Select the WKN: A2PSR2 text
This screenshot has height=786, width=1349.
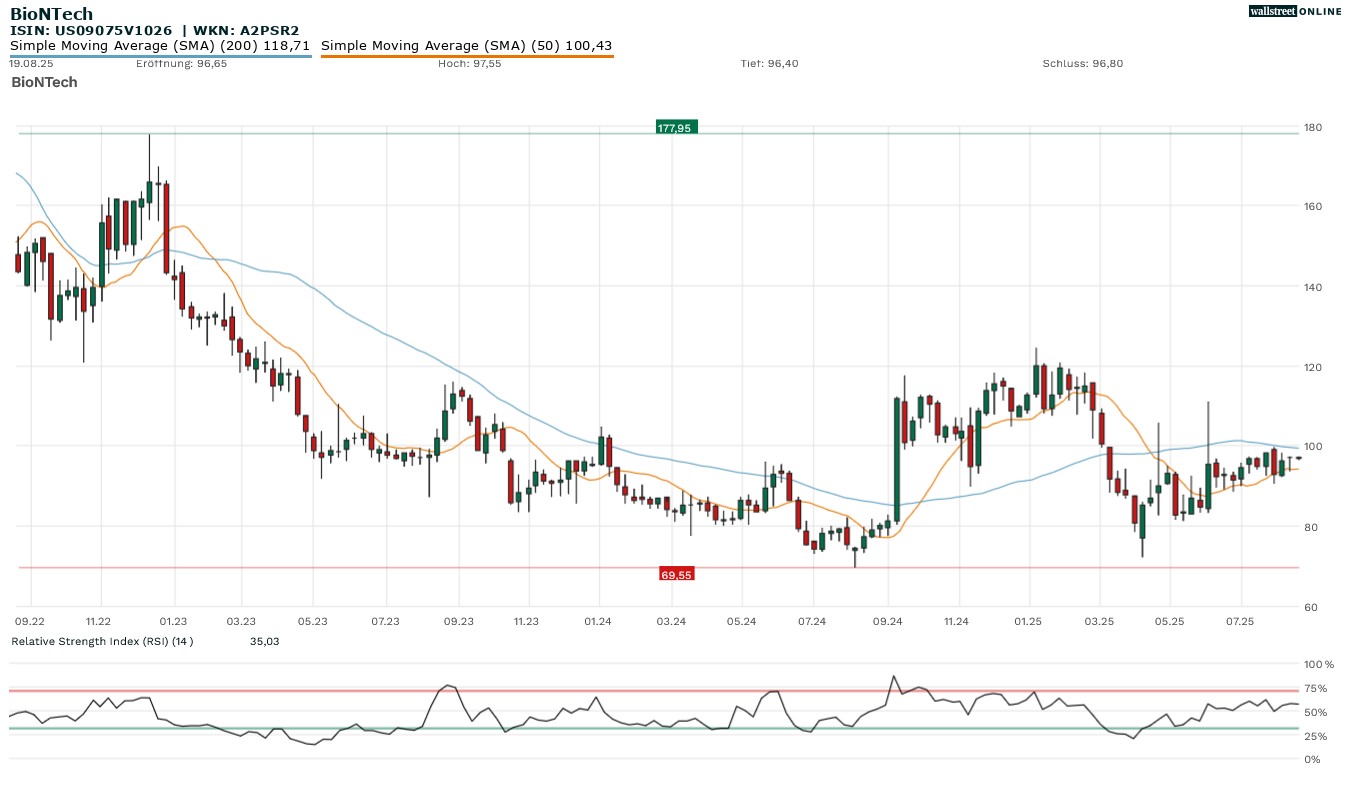(246, 30)
